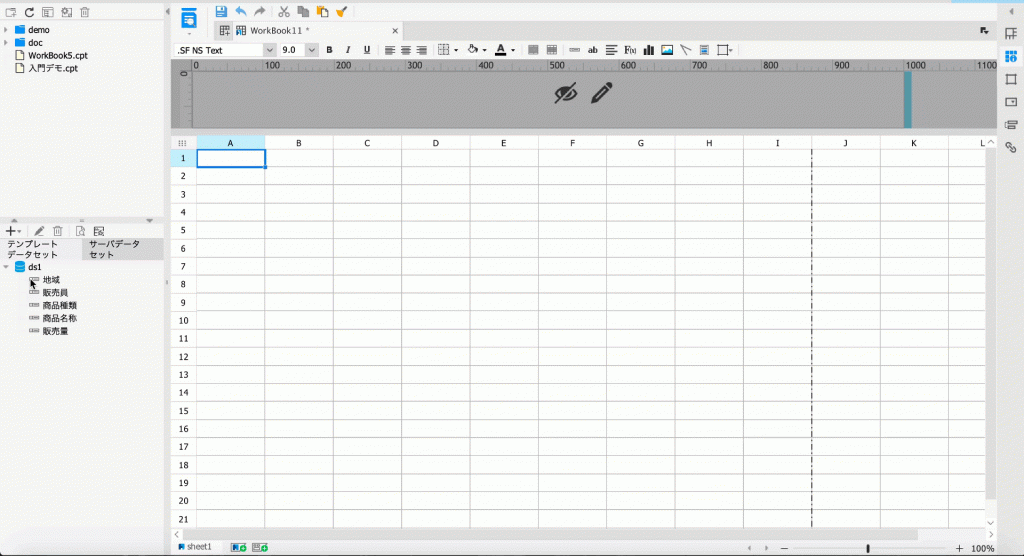This screenshot has width=1024, height=556.
Task: Expand the collapsed right panel arrow
Action: (x=1012, y=12)
